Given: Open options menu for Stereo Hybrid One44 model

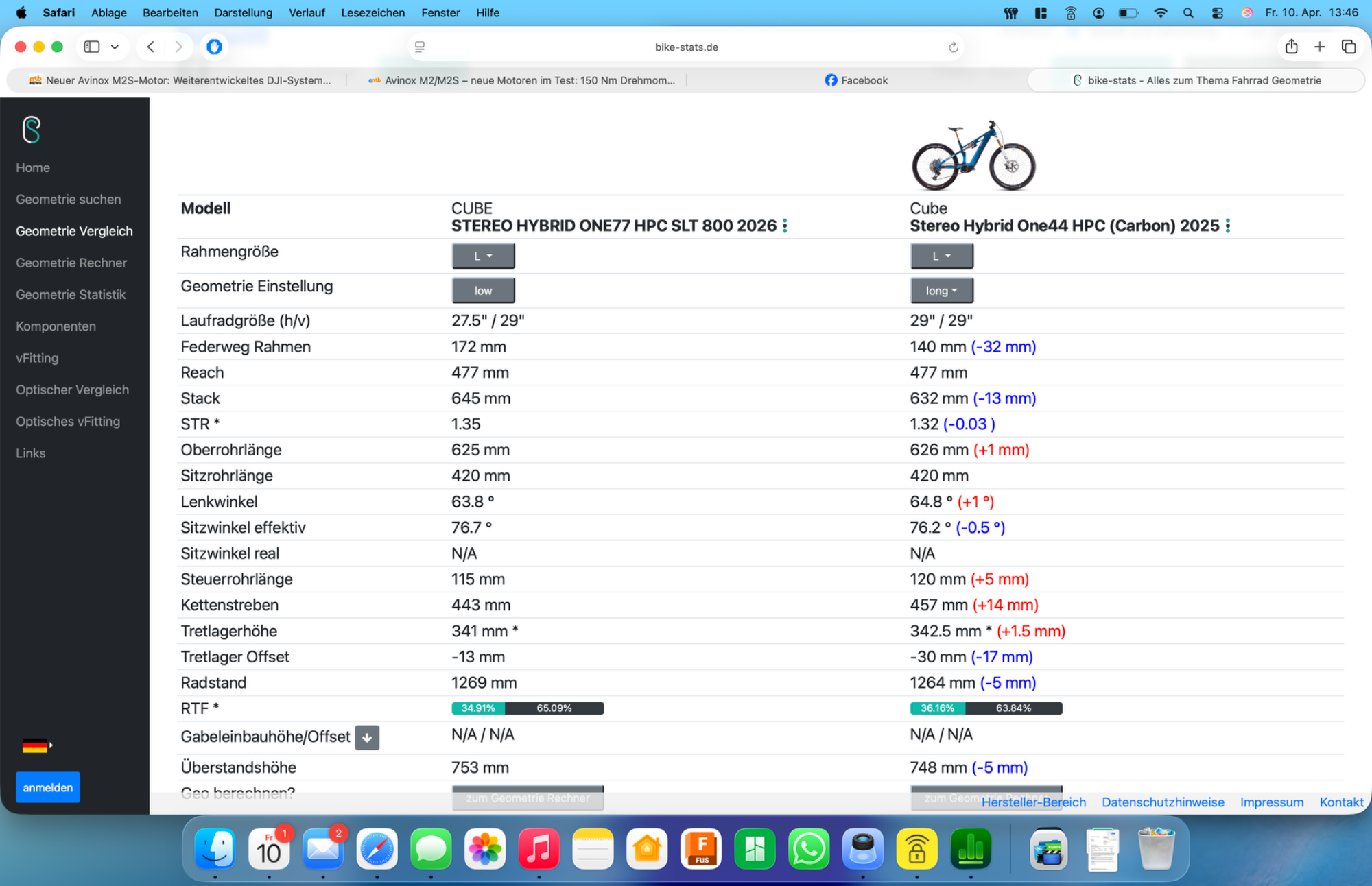Looking at the screenshot, I should click(1227, 226).
